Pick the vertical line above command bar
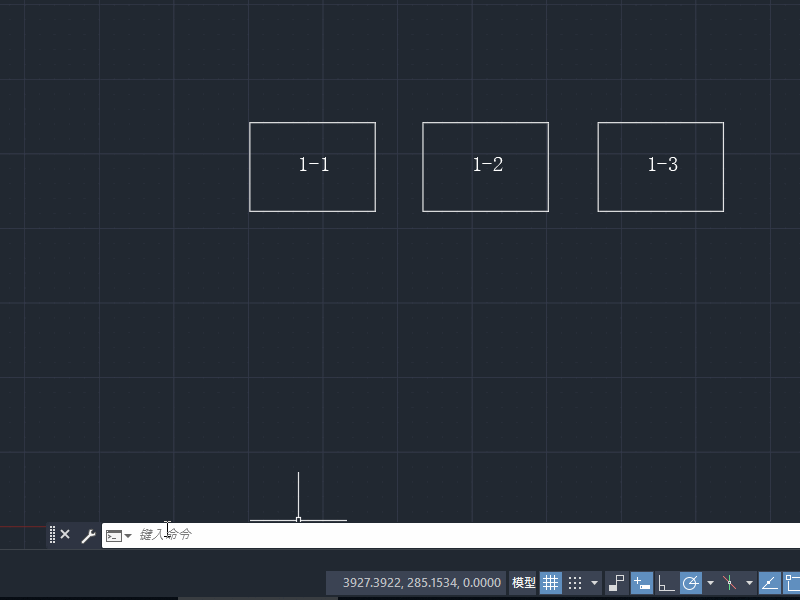Viewport: 800px width, 600px height. tap(298, 494)
